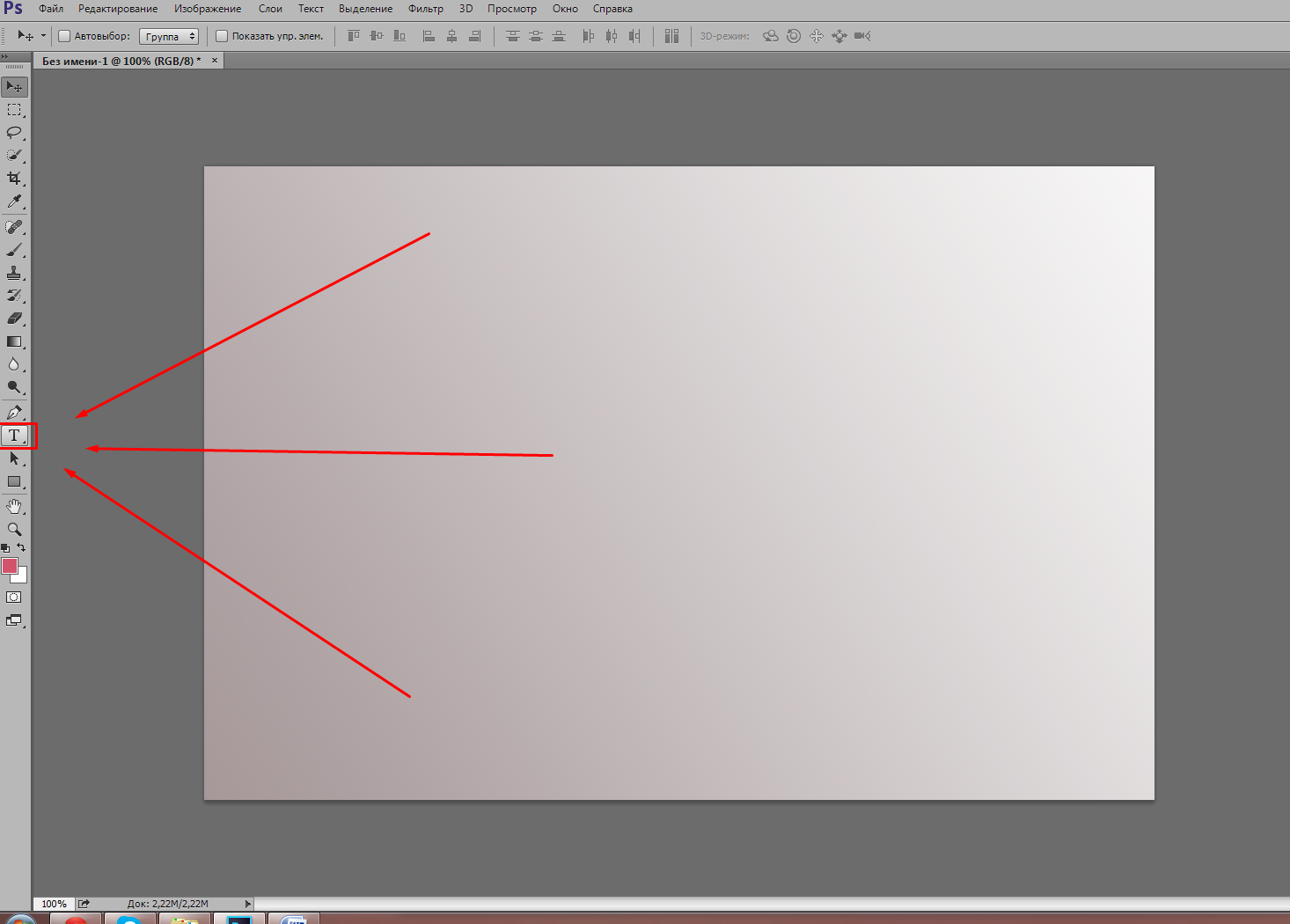The image size is (1290, 924).
Task: Click the 3D camera zoom icon
Action: tap(862, 36)
